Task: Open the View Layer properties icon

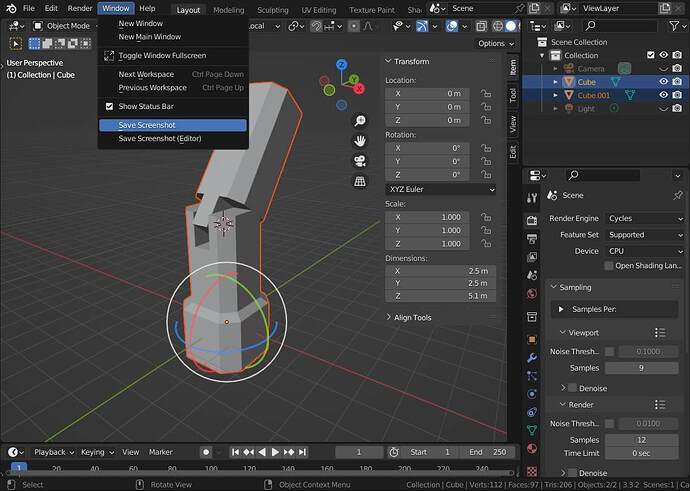Action: click(x=532, y=257)
